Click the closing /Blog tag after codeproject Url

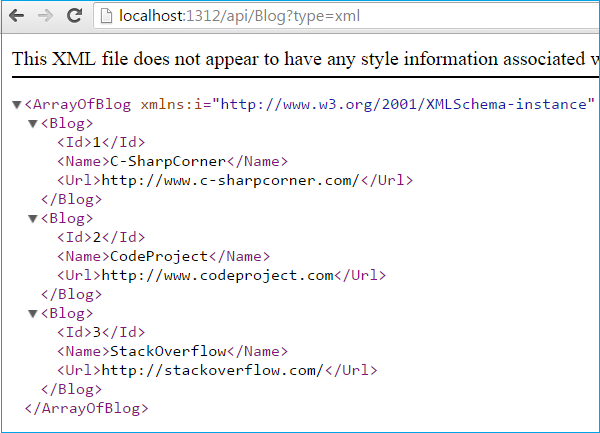(72, 294)
